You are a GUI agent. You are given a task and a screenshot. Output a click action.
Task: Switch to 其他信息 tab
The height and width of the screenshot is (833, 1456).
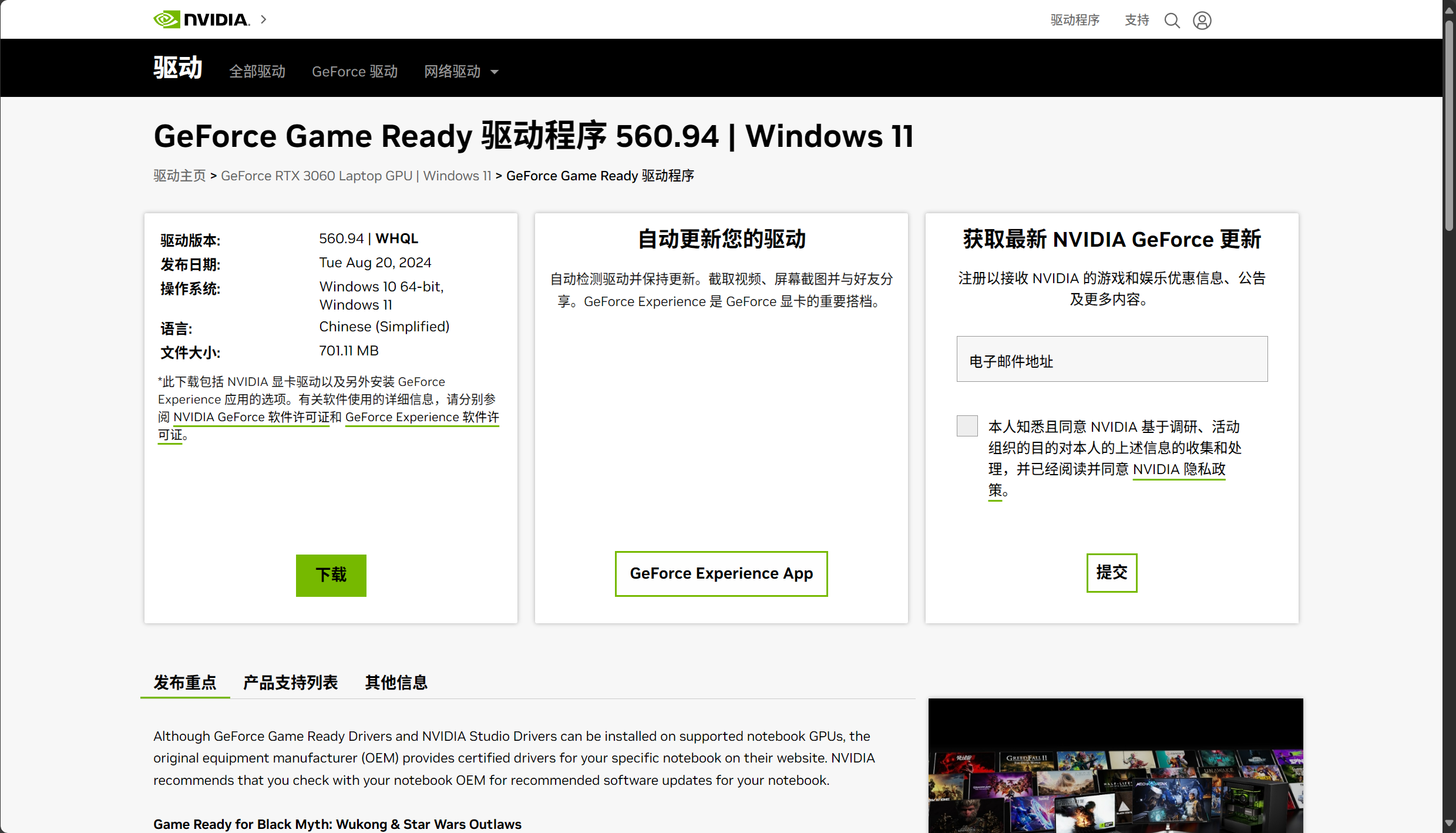[396, 682]
